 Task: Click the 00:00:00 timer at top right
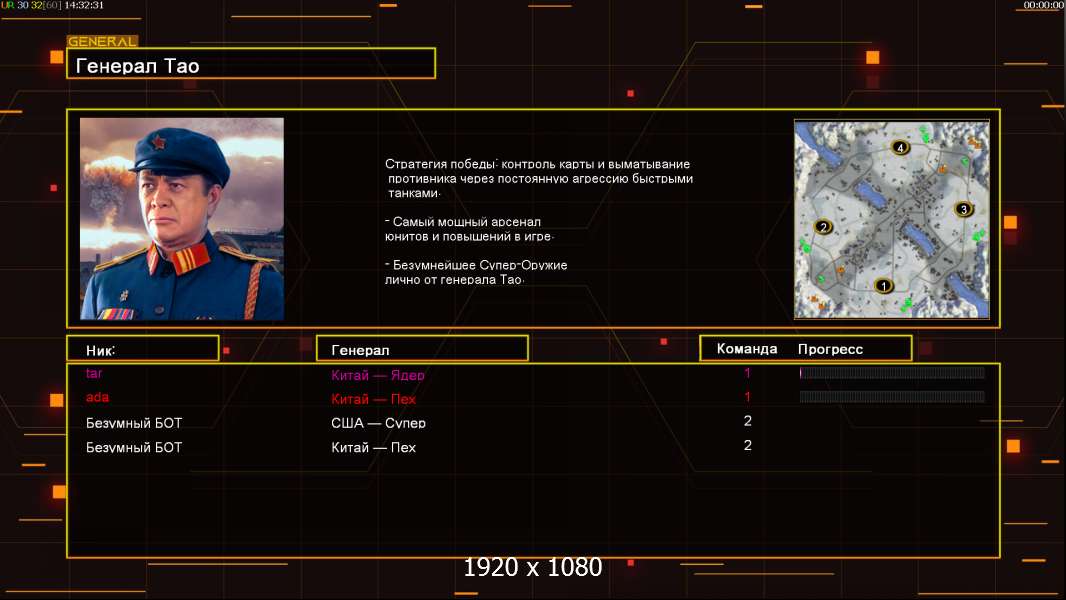(1044, 5)
